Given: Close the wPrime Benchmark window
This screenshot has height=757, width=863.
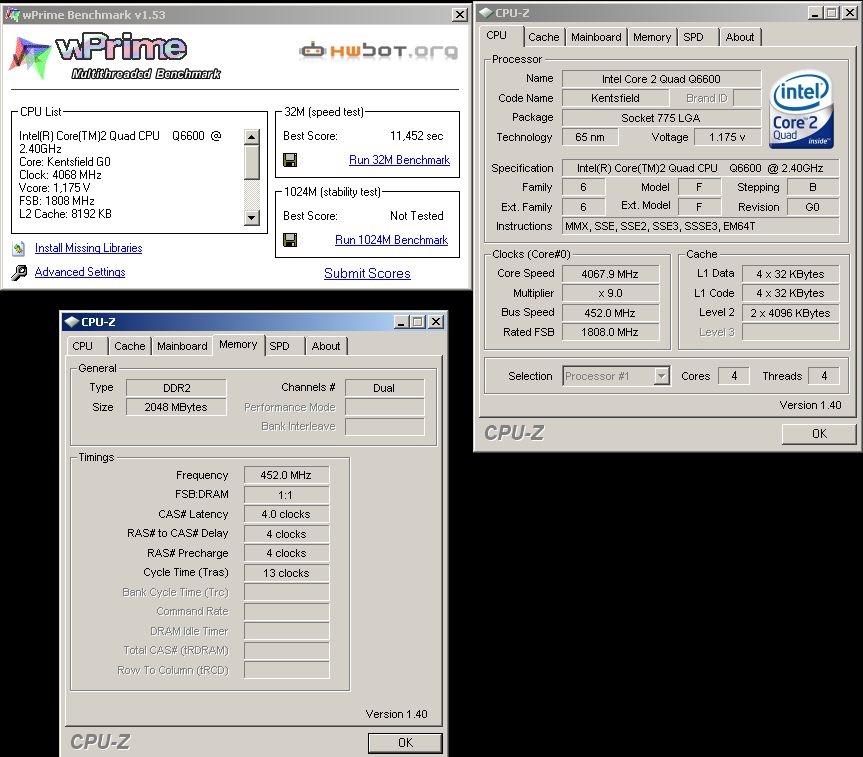Looking at the screenshot, I should [x=460, y=15].
